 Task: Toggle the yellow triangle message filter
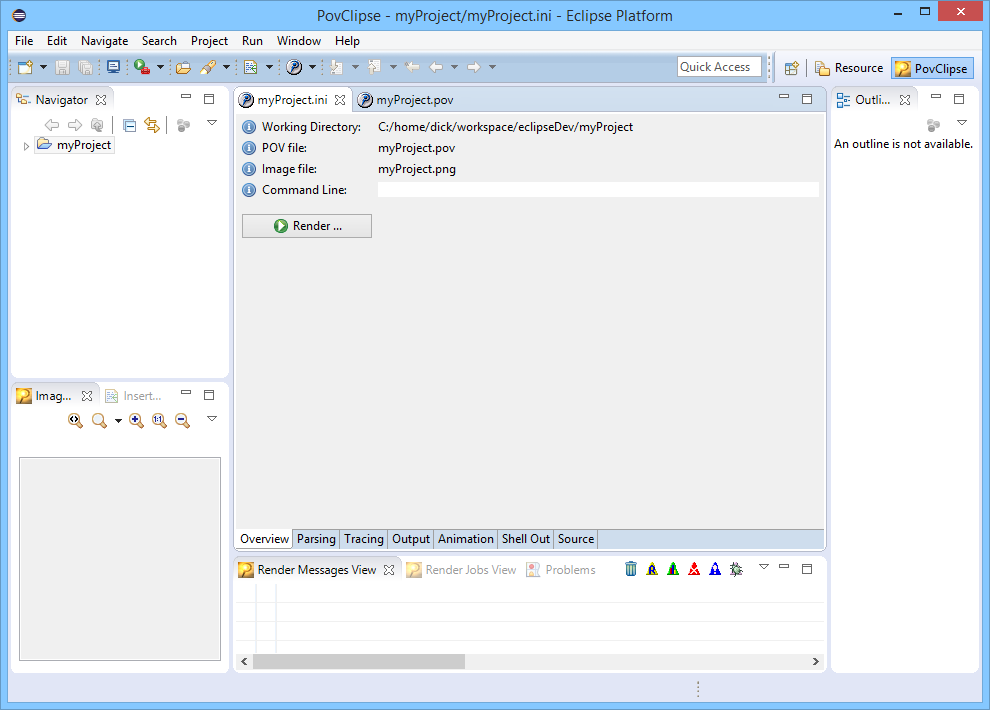pyautogui.click(x=652, y=569)
